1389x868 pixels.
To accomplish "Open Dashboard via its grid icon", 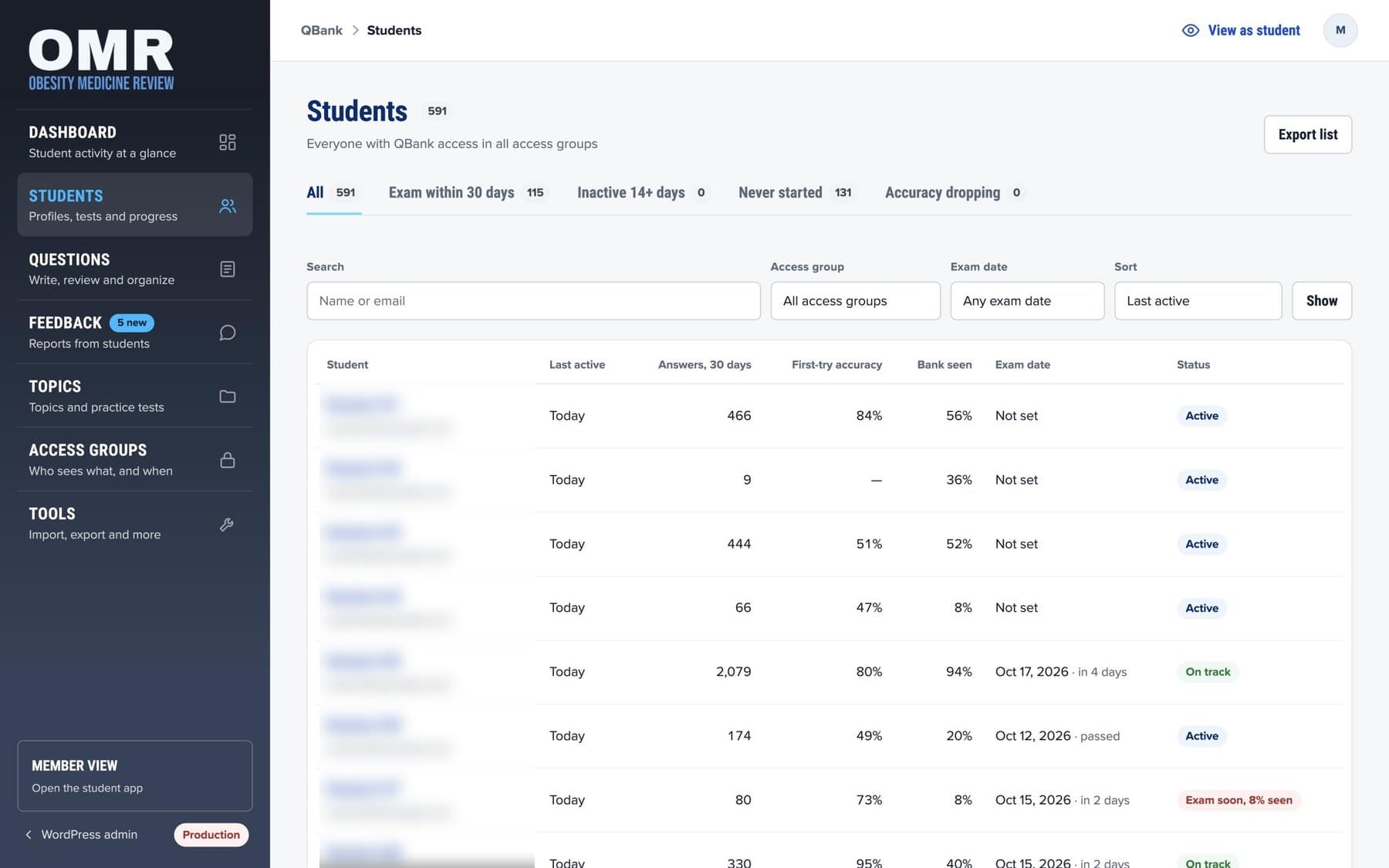I will 227,142.
